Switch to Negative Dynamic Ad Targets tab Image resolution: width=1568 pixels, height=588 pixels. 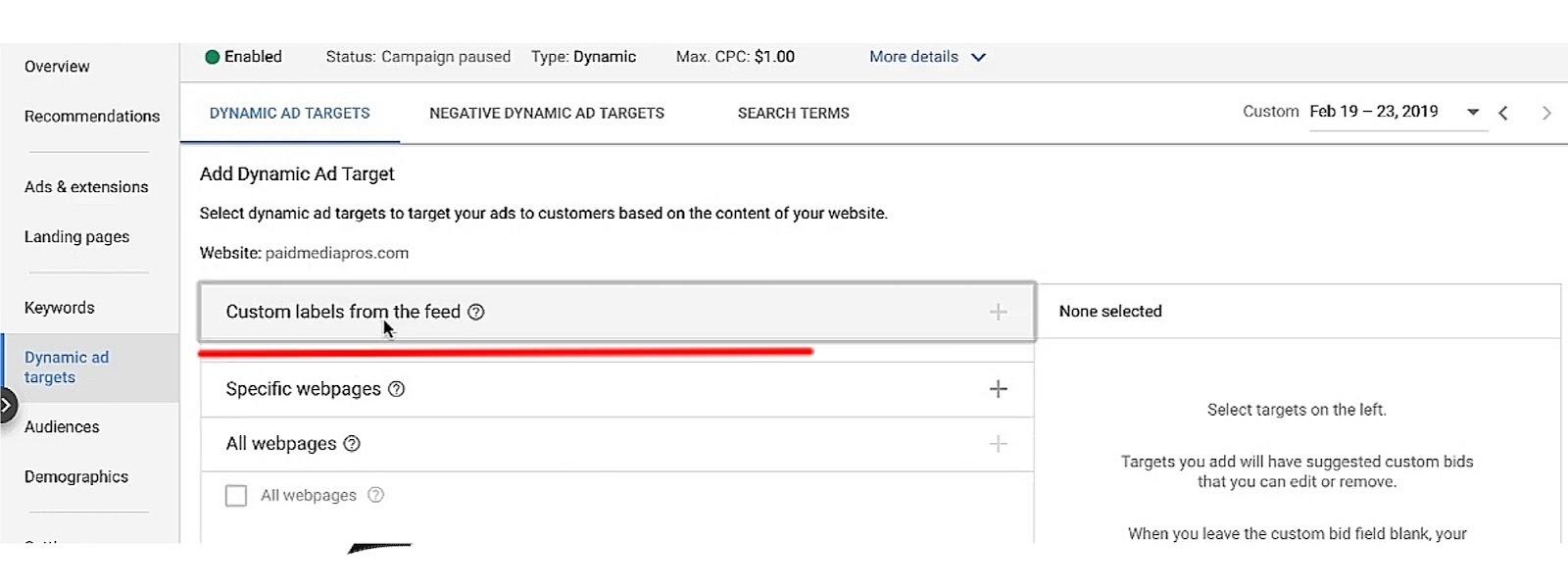click(x=546, y=114)
